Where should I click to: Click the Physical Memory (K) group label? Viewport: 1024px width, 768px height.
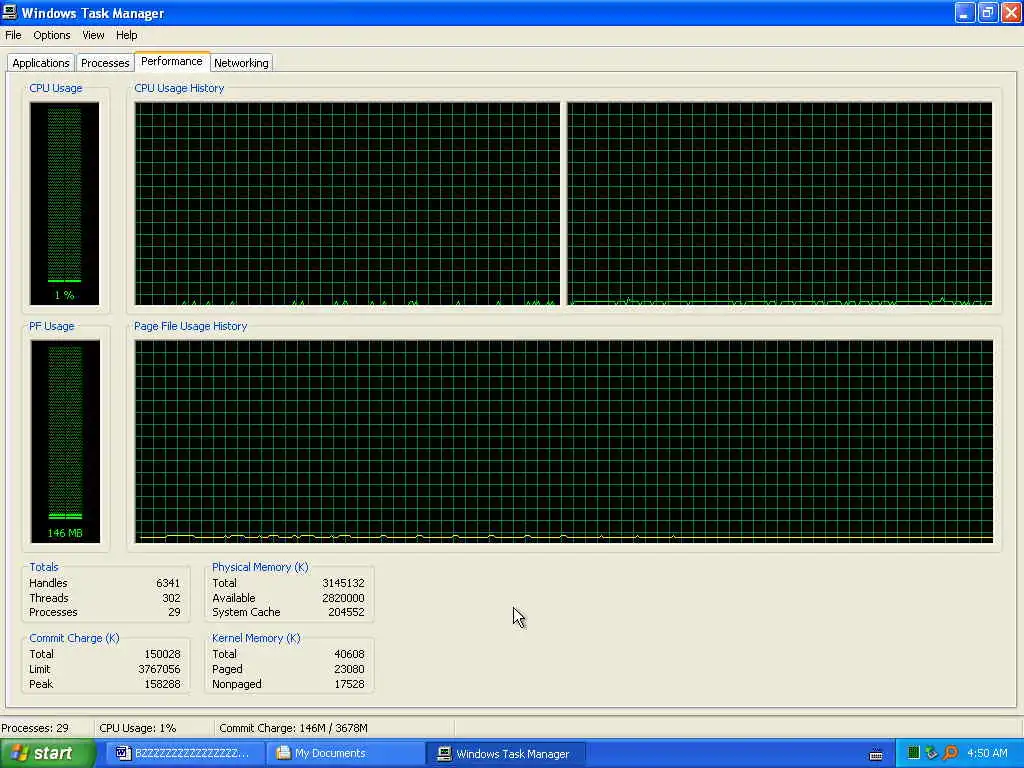[x=260, y=567]
